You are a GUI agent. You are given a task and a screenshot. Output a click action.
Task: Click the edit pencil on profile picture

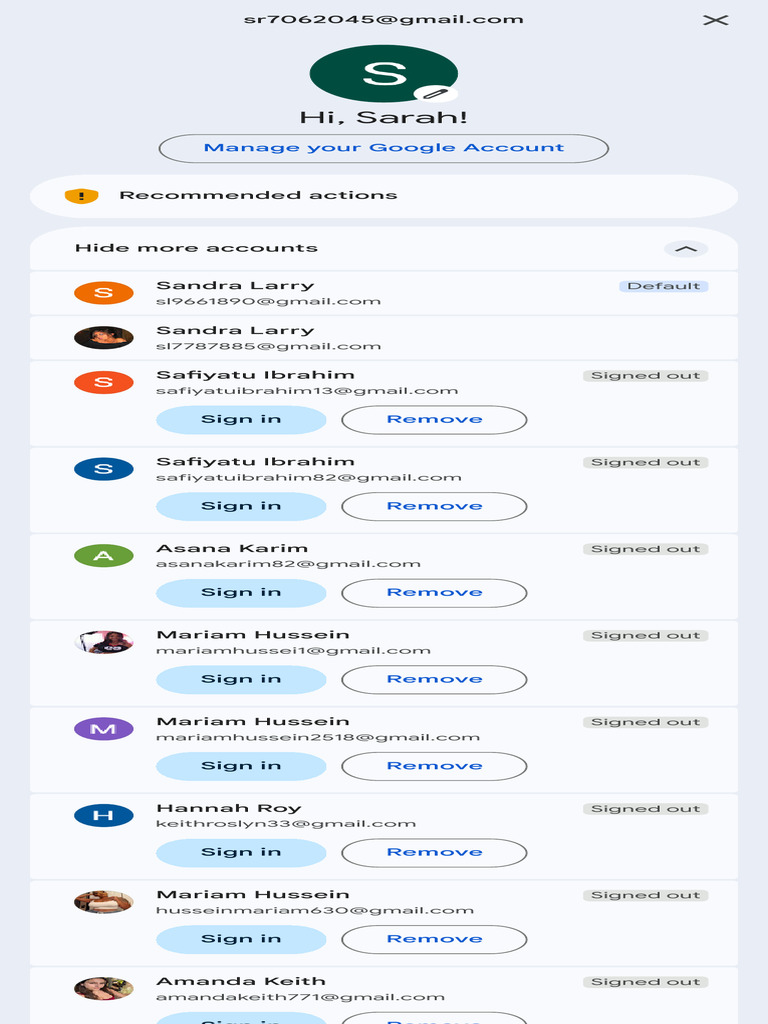point(435,93)
